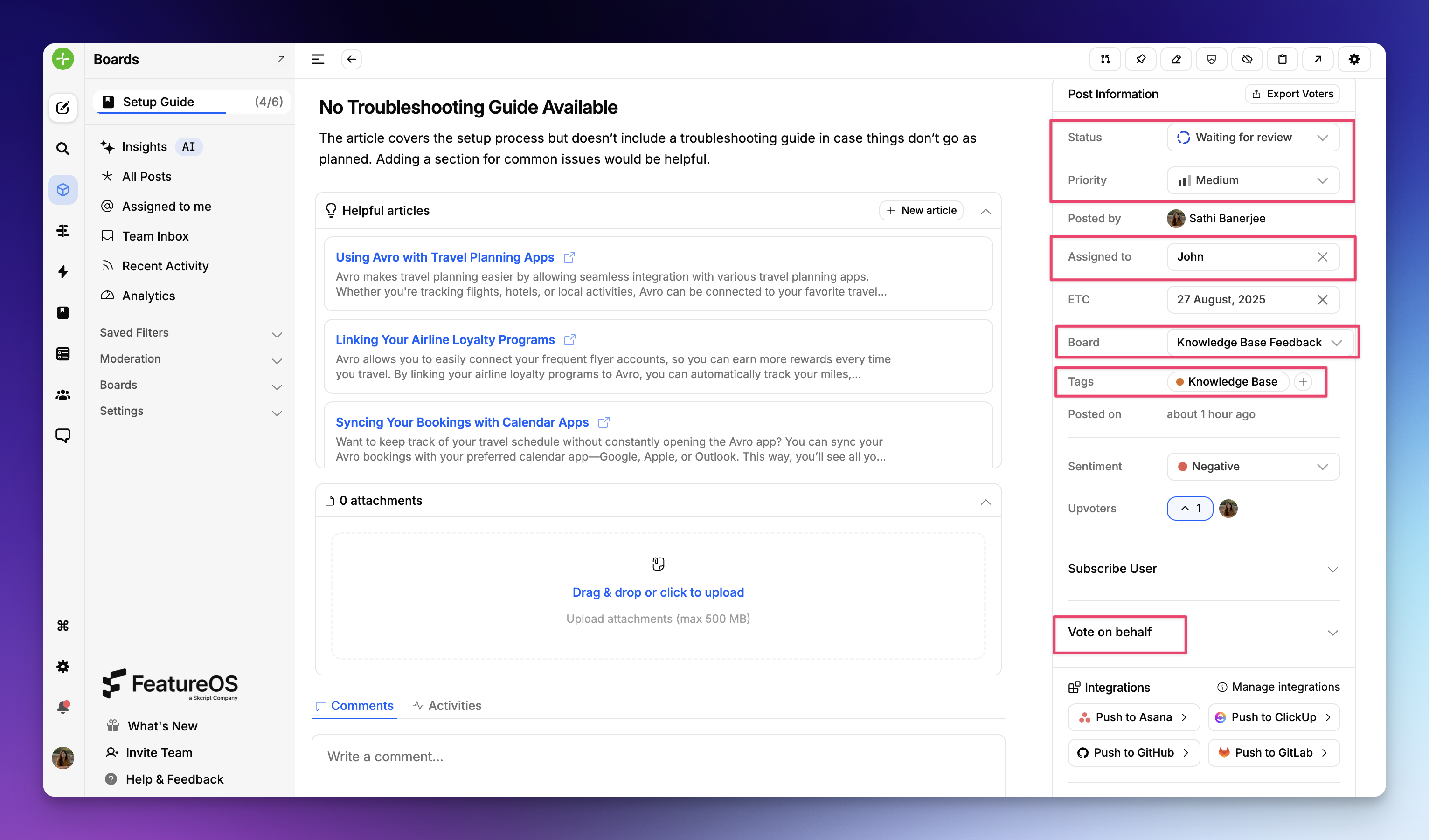Edit the post with the pencil icon

(1176, 59)
